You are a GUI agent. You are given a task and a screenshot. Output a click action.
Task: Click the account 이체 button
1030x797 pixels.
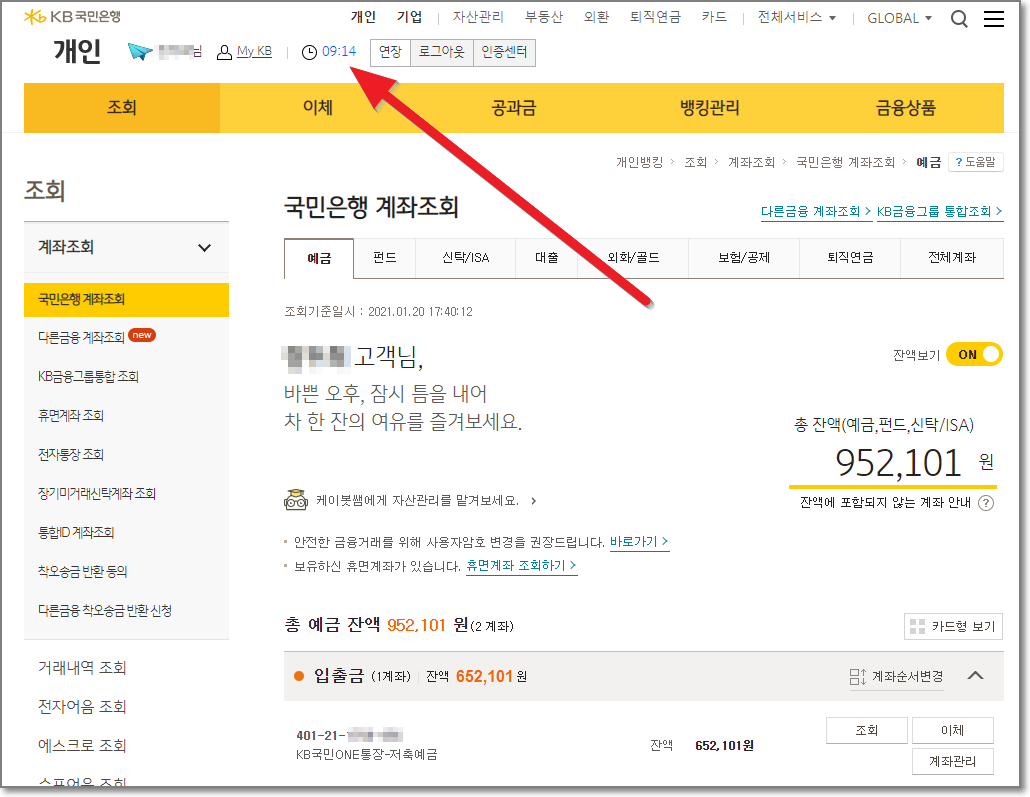(x=952, y=730)
